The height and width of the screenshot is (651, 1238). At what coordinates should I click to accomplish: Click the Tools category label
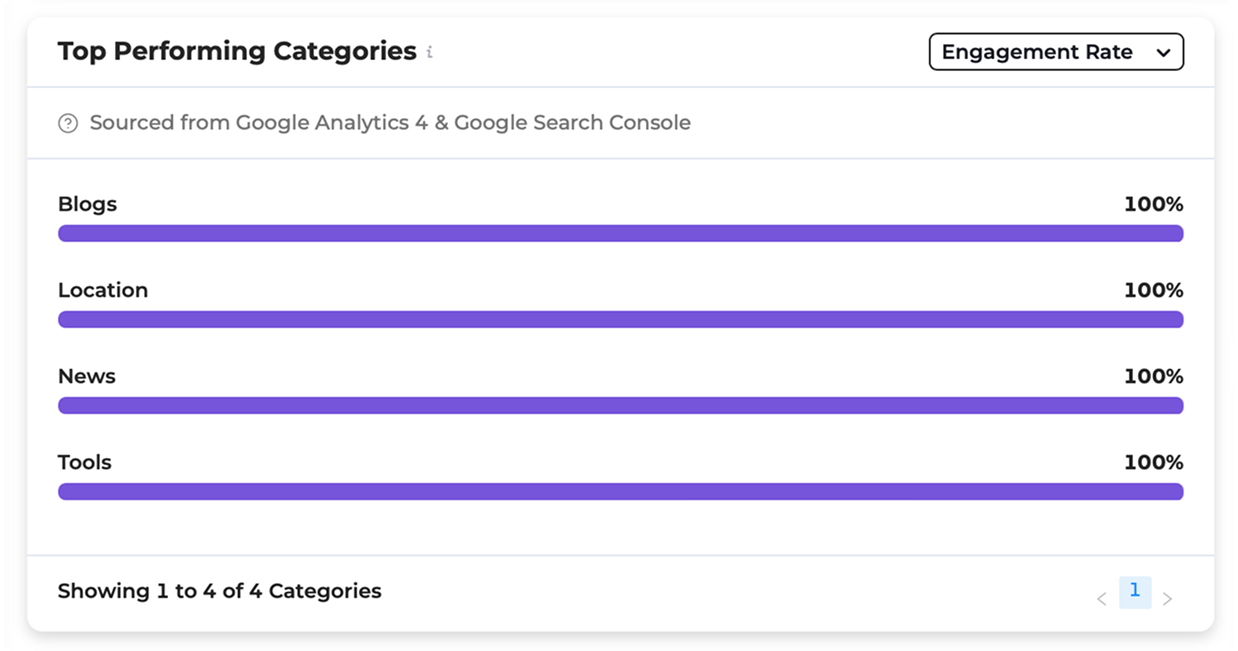[x=85, y=462]
